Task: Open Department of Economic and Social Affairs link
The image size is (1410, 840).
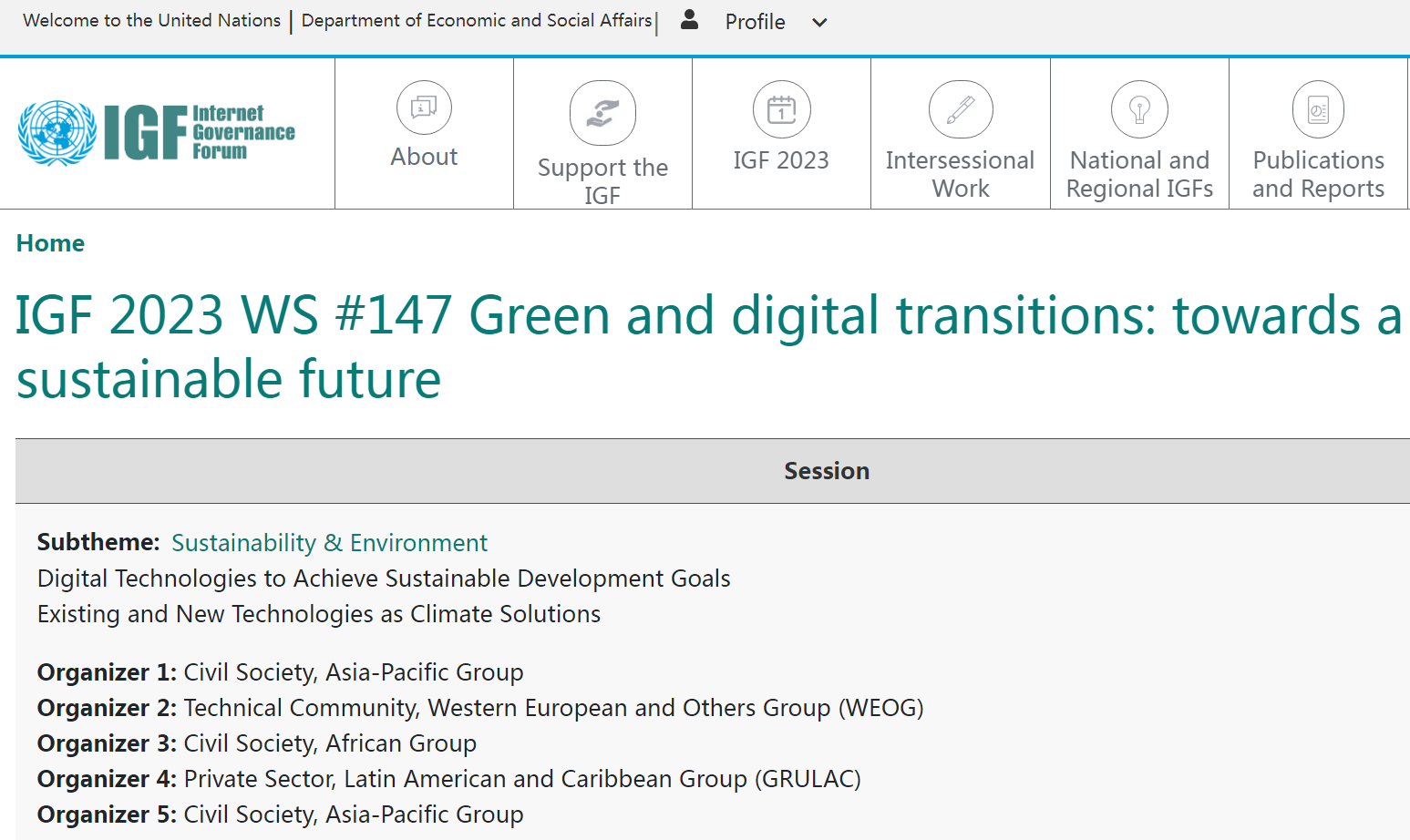Action: tap(477, 20)
